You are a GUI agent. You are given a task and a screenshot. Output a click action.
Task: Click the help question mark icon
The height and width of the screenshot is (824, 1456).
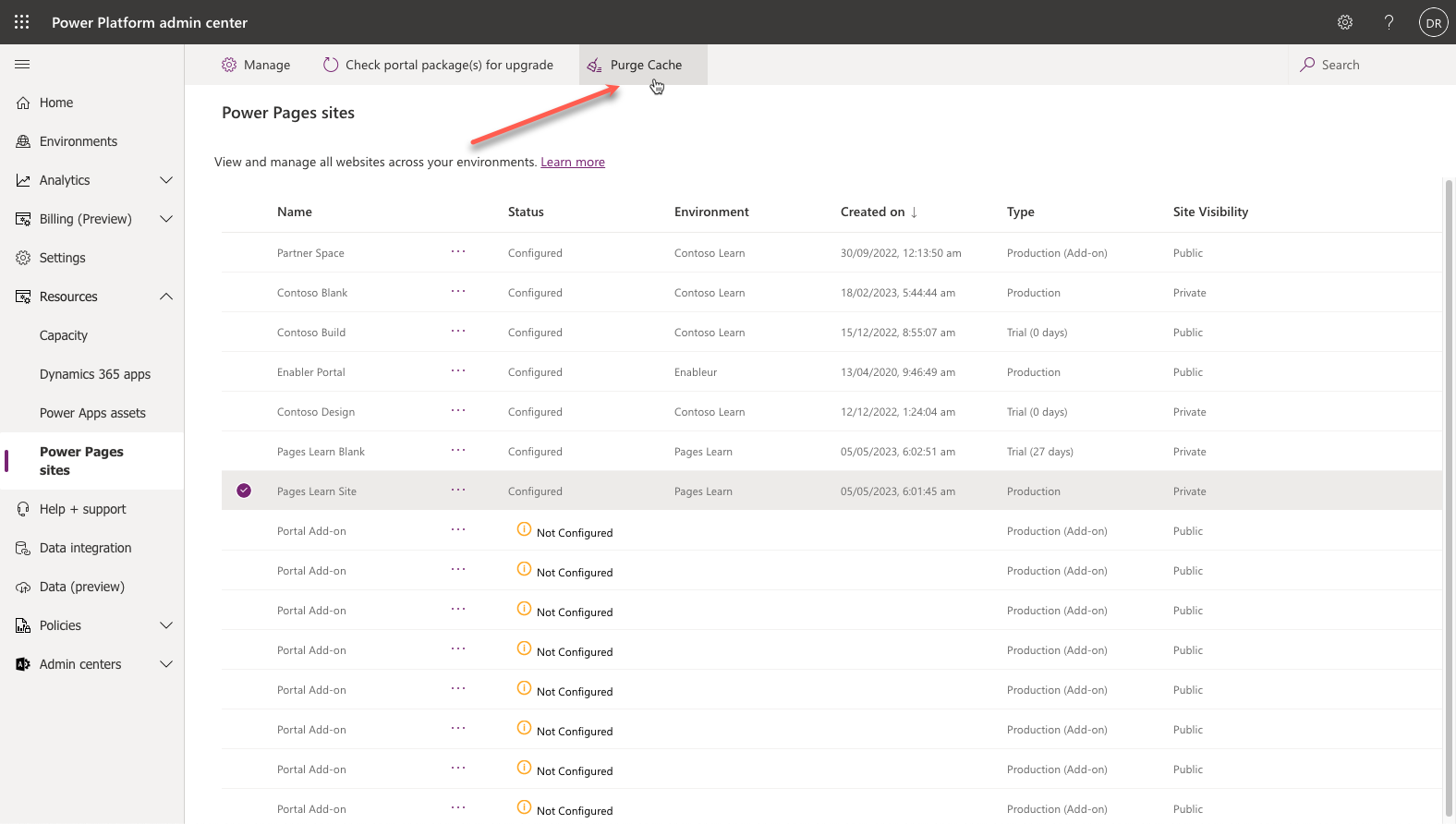point(1389,22)
